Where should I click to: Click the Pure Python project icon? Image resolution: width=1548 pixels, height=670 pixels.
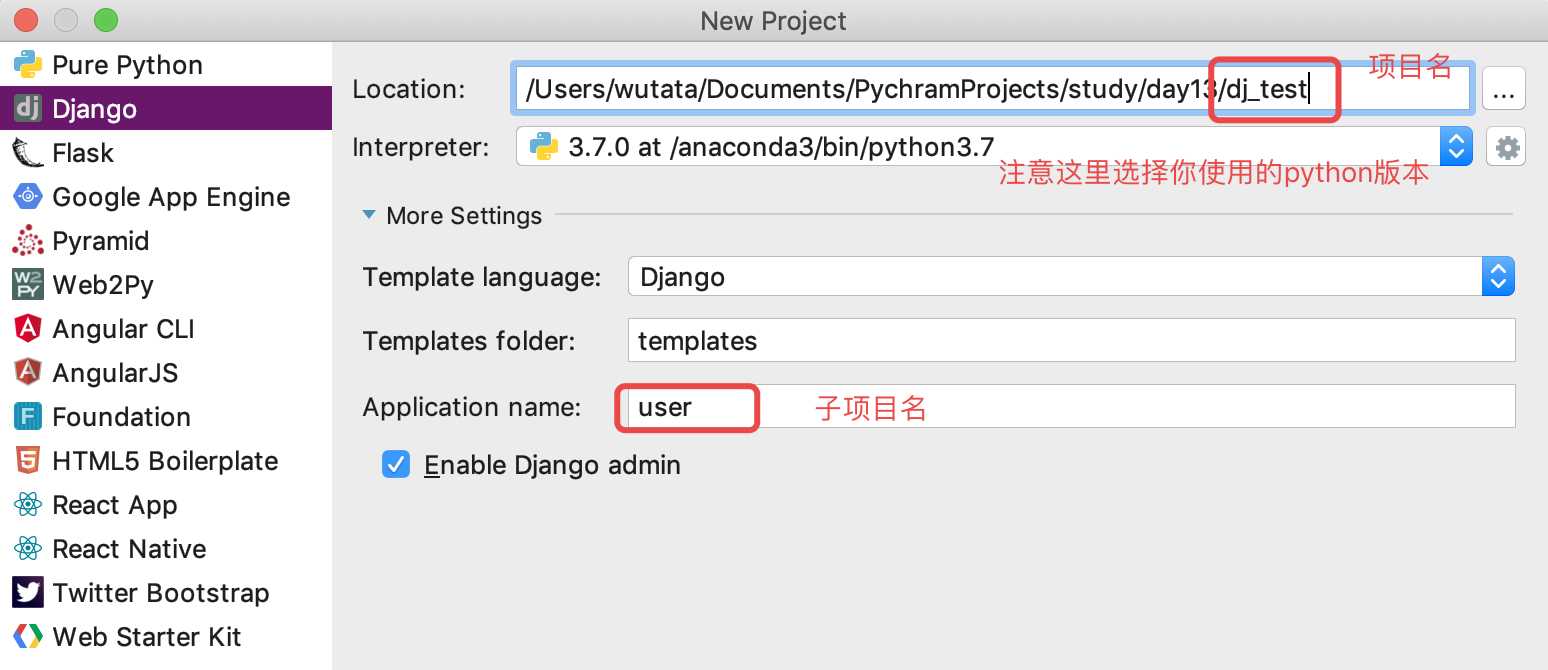27,65
